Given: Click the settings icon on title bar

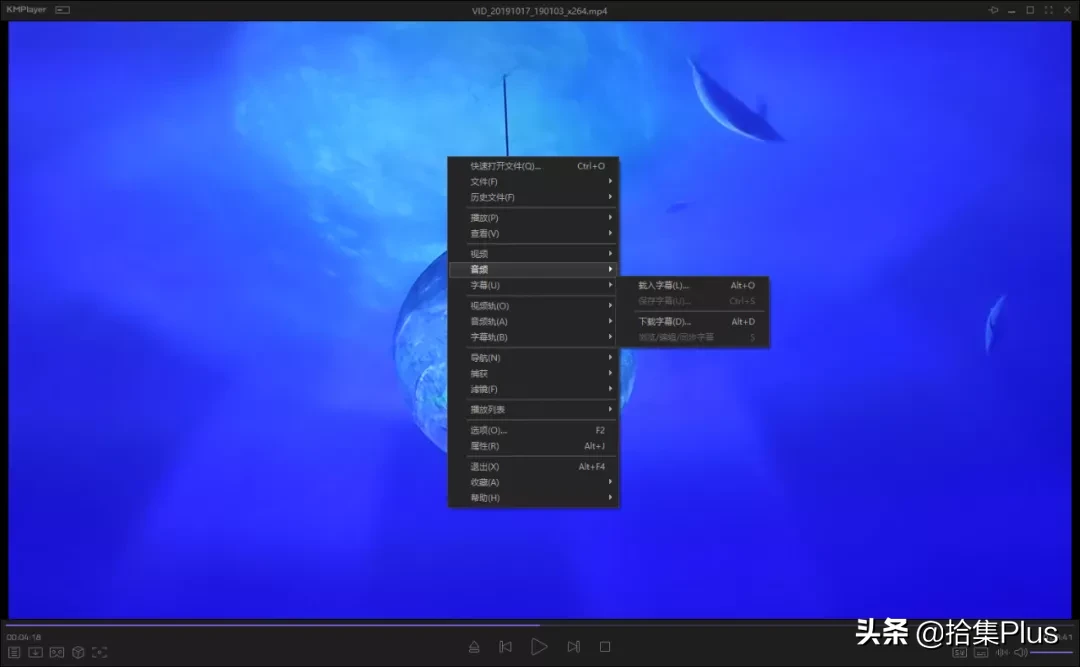Looking at the screenshot, I should pos(62,9).
